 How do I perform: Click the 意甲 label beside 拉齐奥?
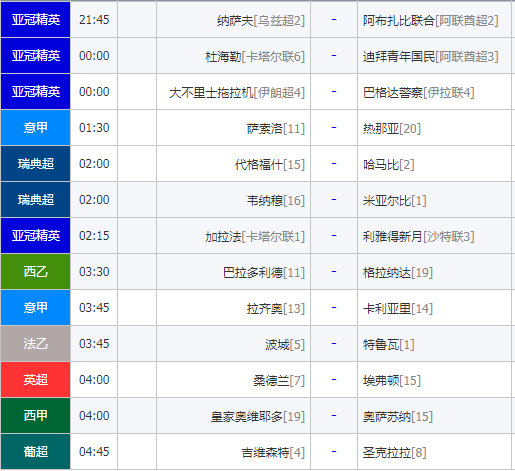36,308
